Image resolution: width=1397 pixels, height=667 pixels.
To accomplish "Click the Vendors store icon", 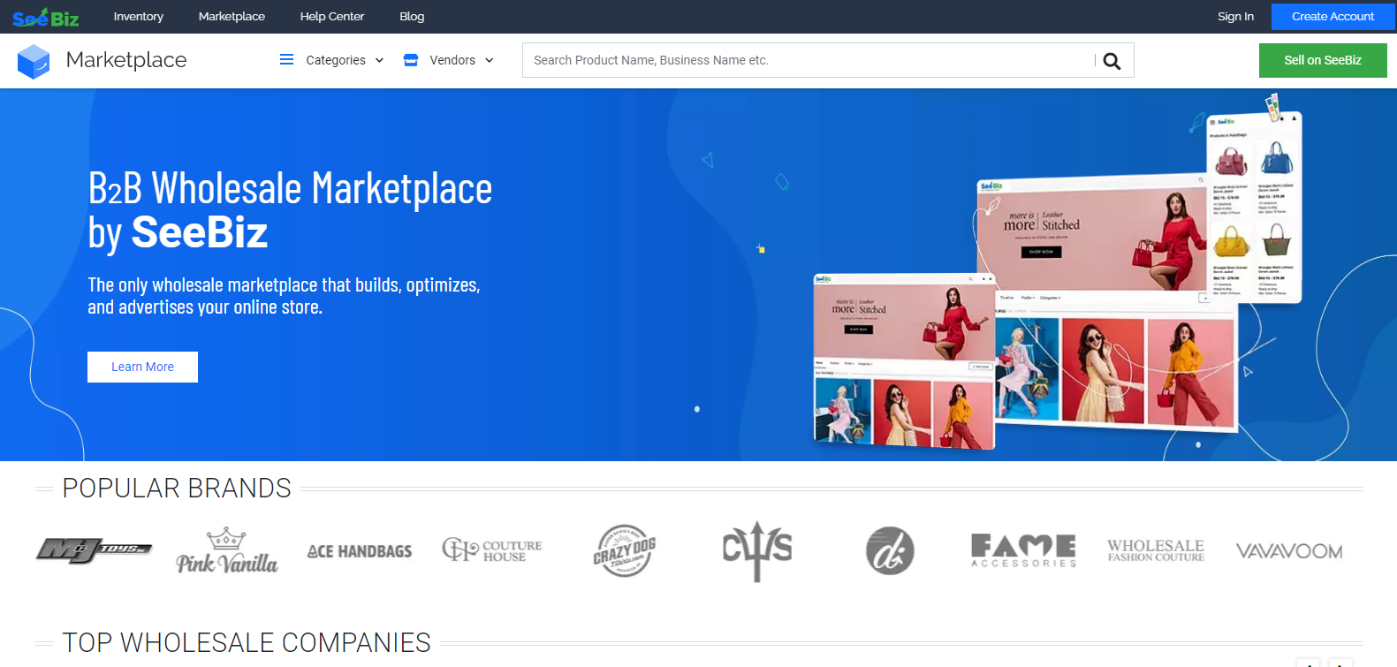I will click(410, 60).
